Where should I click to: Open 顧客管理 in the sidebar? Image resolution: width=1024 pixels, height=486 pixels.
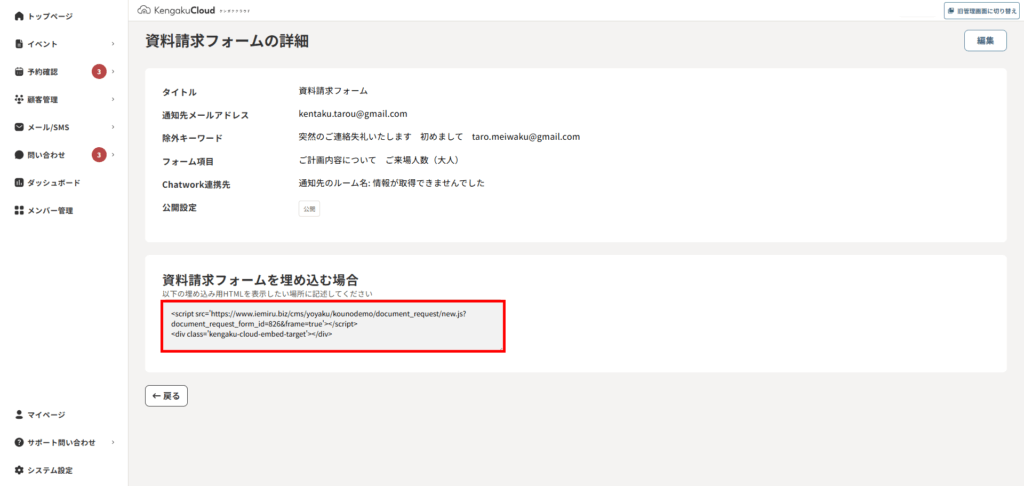click(x=42, y=99)
